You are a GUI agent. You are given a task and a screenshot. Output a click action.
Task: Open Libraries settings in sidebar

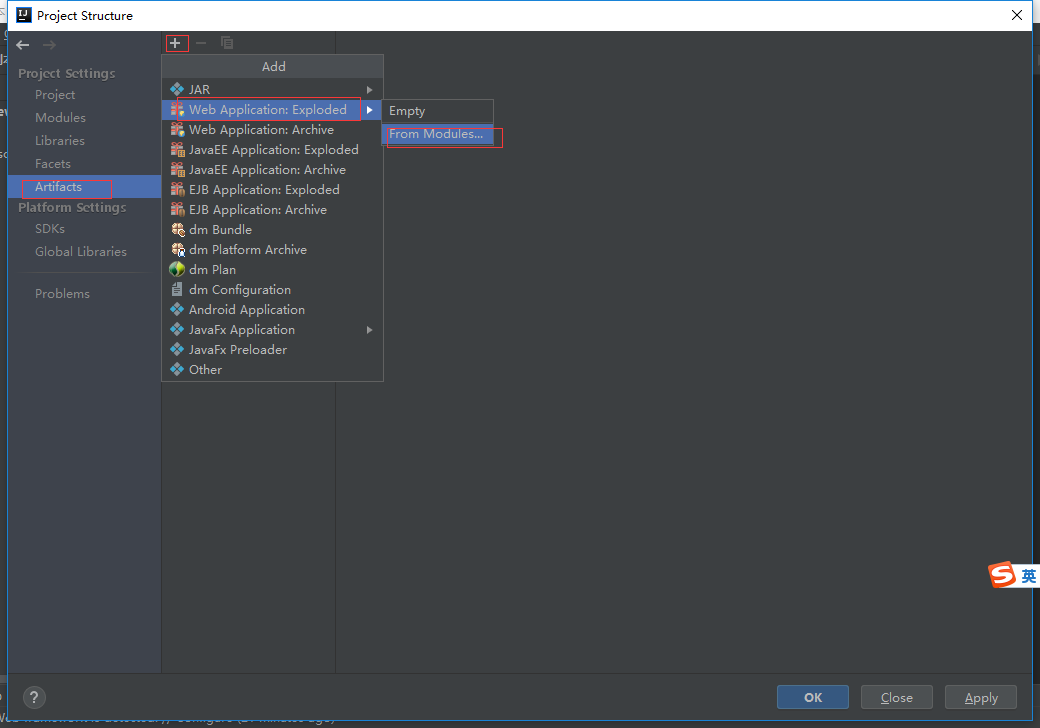[x=60, y=141]
